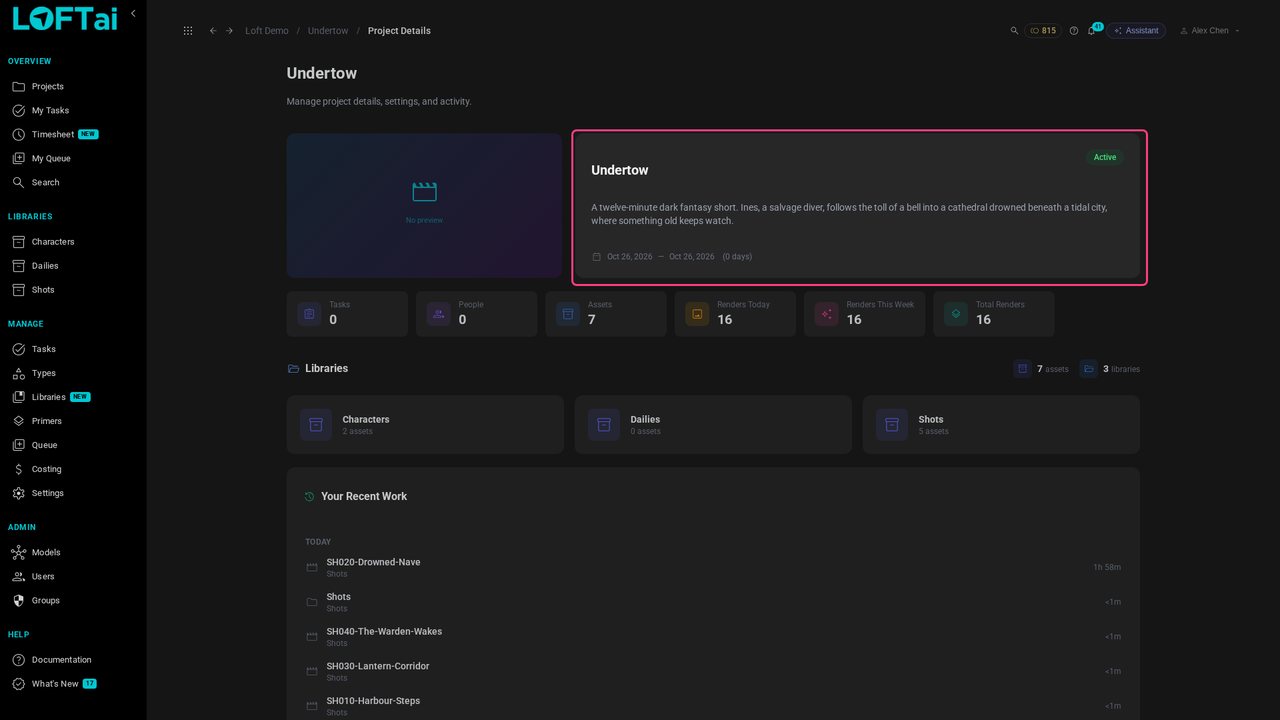Viewport: 1280px width, 720px height.
Task: Click the No preview project thumbnail
Action: click(424, 205)
